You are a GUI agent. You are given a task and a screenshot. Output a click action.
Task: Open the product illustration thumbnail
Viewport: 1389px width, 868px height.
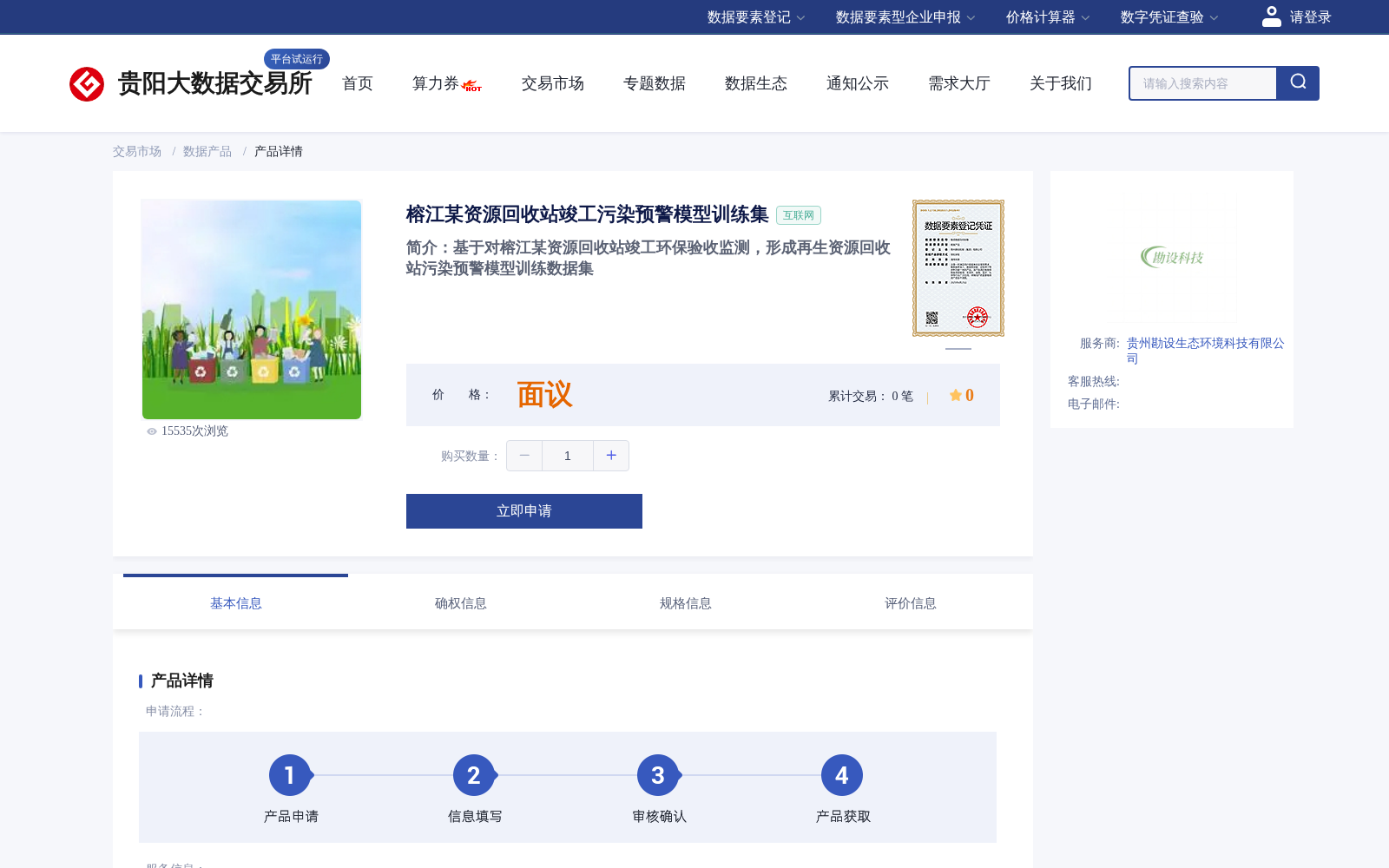pyautogui.click(x=252, y=310)
